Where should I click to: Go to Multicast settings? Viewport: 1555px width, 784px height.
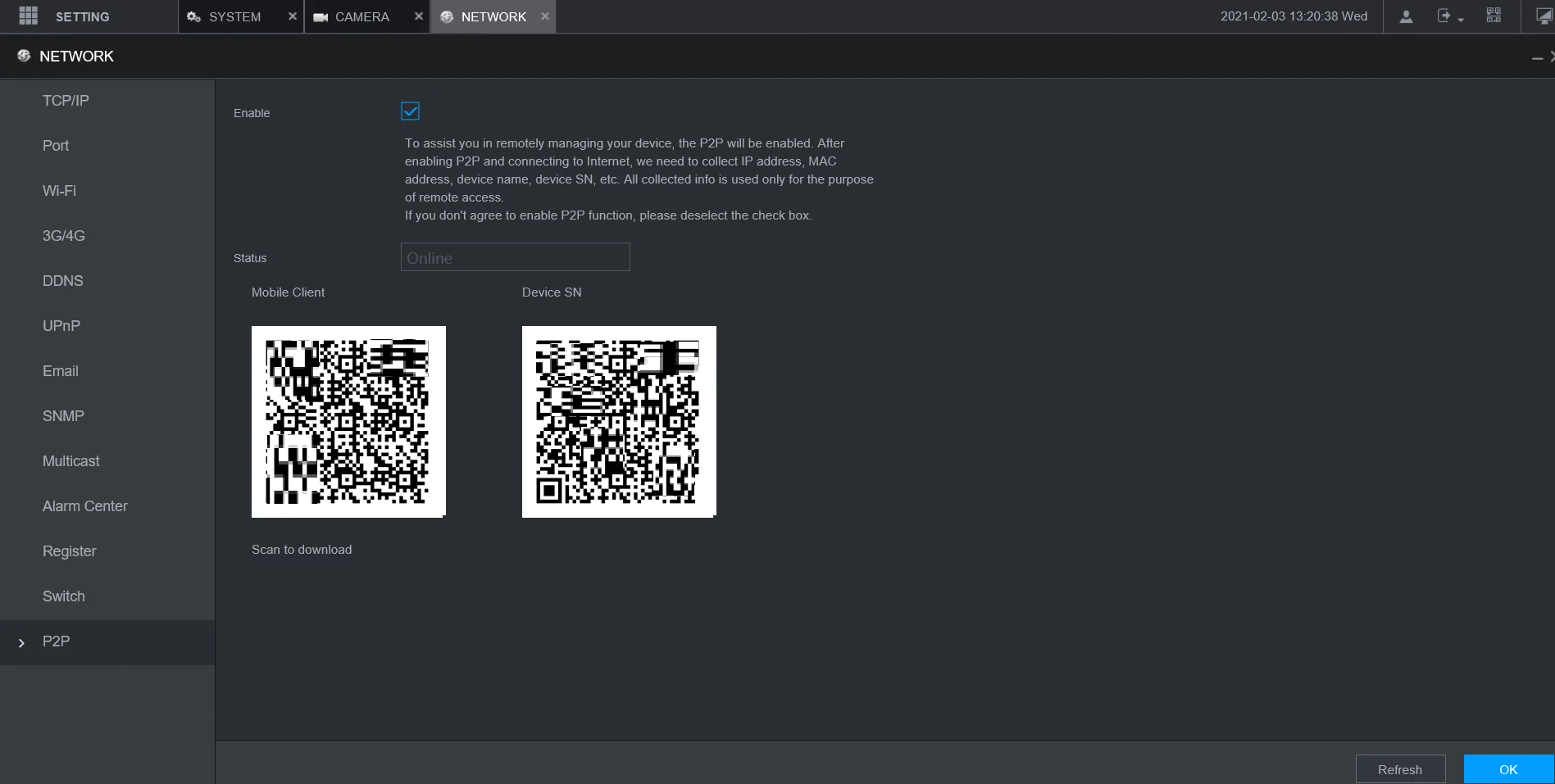[107, 461]
